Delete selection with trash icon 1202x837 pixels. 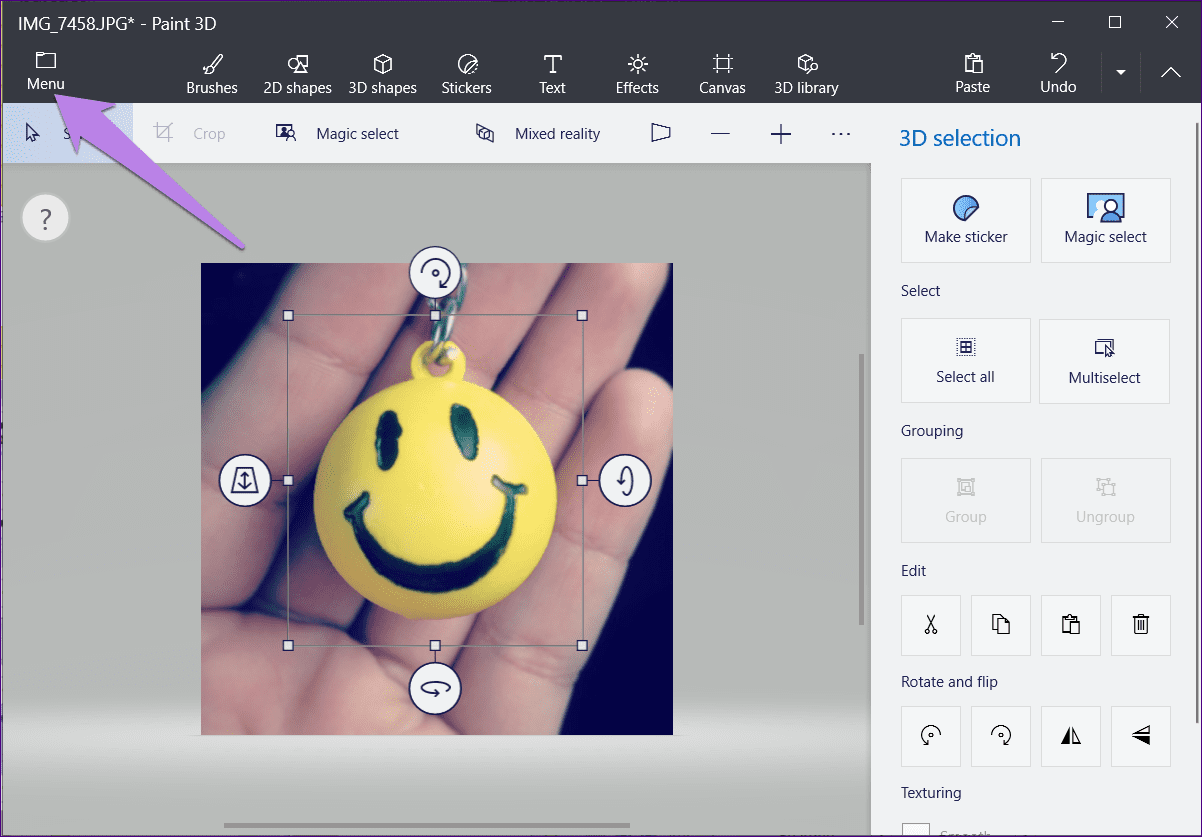(1141, 625)
